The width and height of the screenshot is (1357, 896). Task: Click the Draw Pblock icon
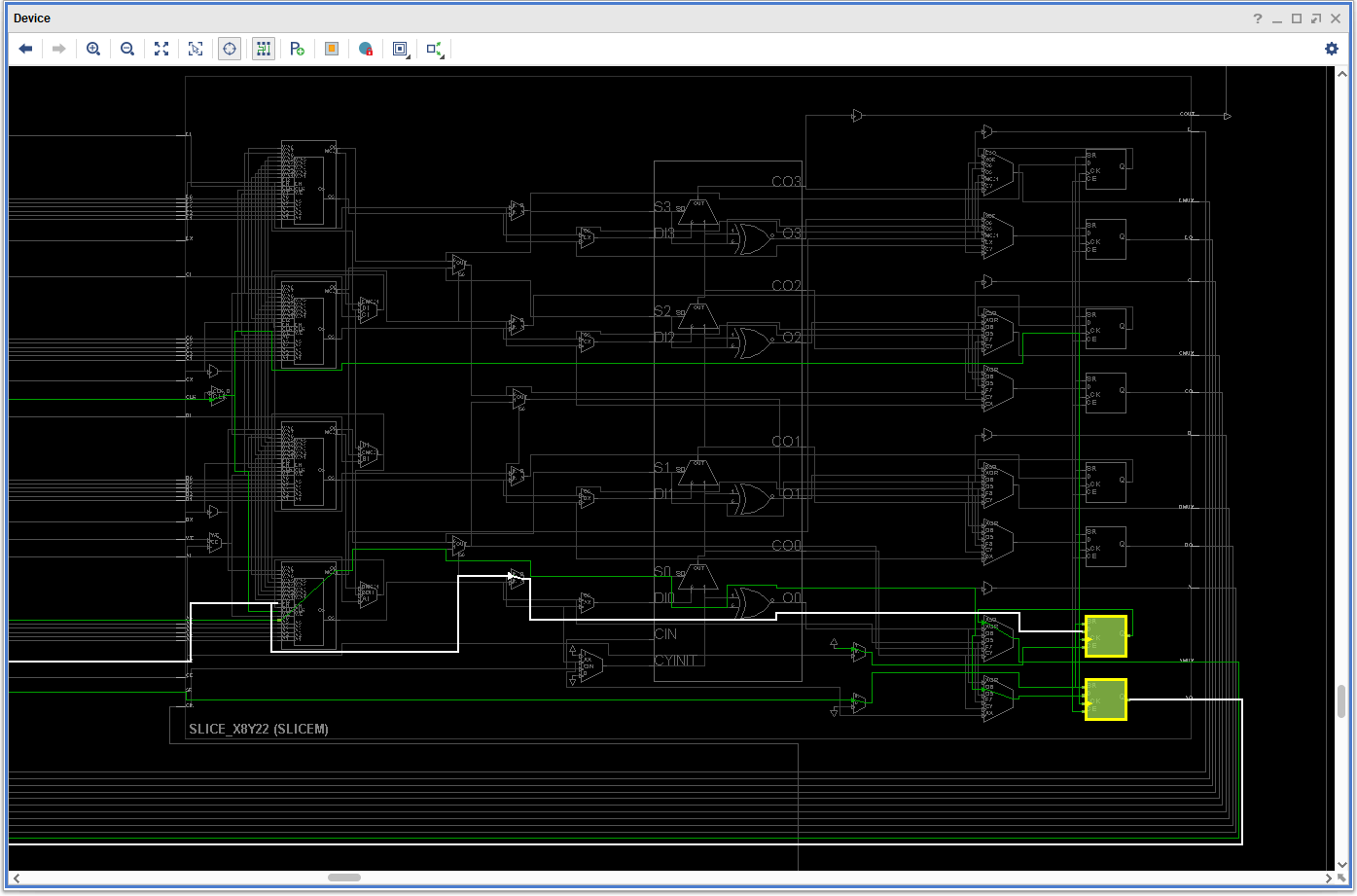click(x=298, y=49)
